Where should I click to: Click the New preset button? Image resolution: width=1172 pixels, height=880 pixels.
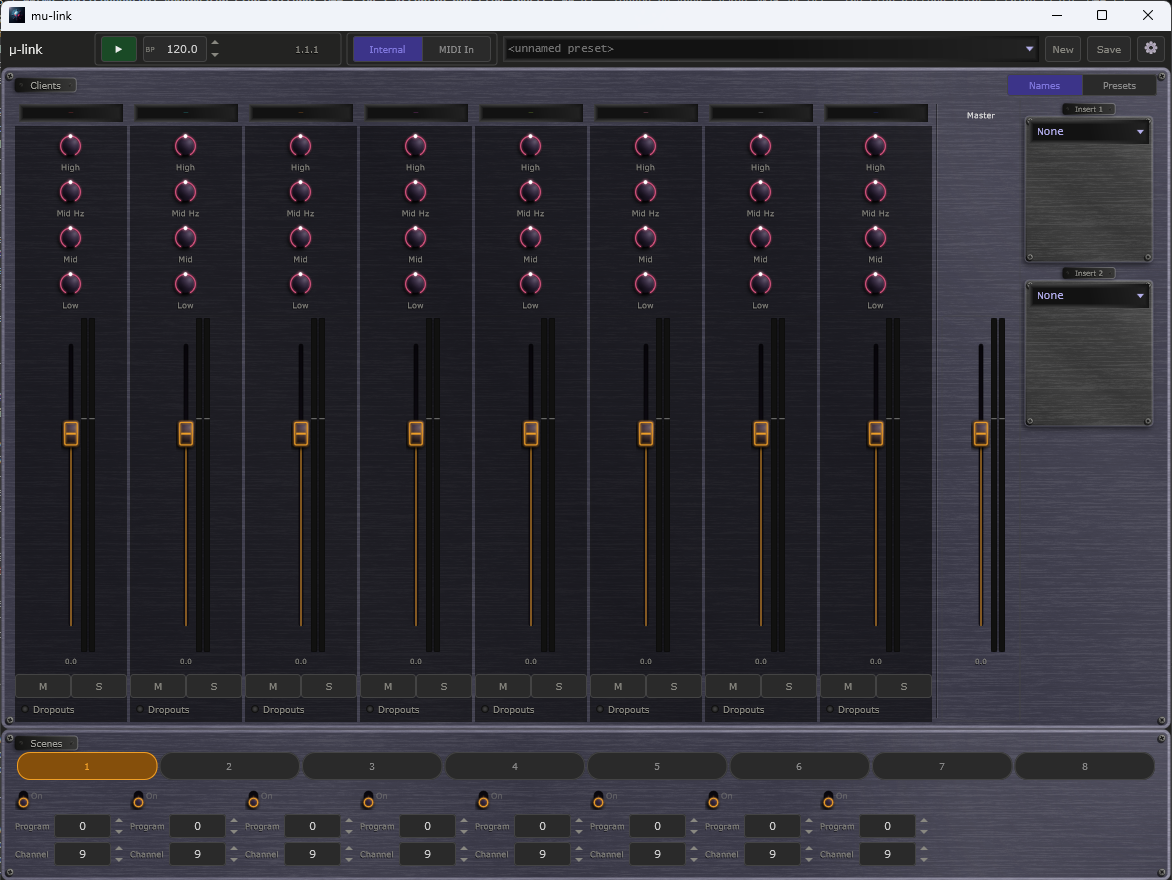tap(1062, 49)
